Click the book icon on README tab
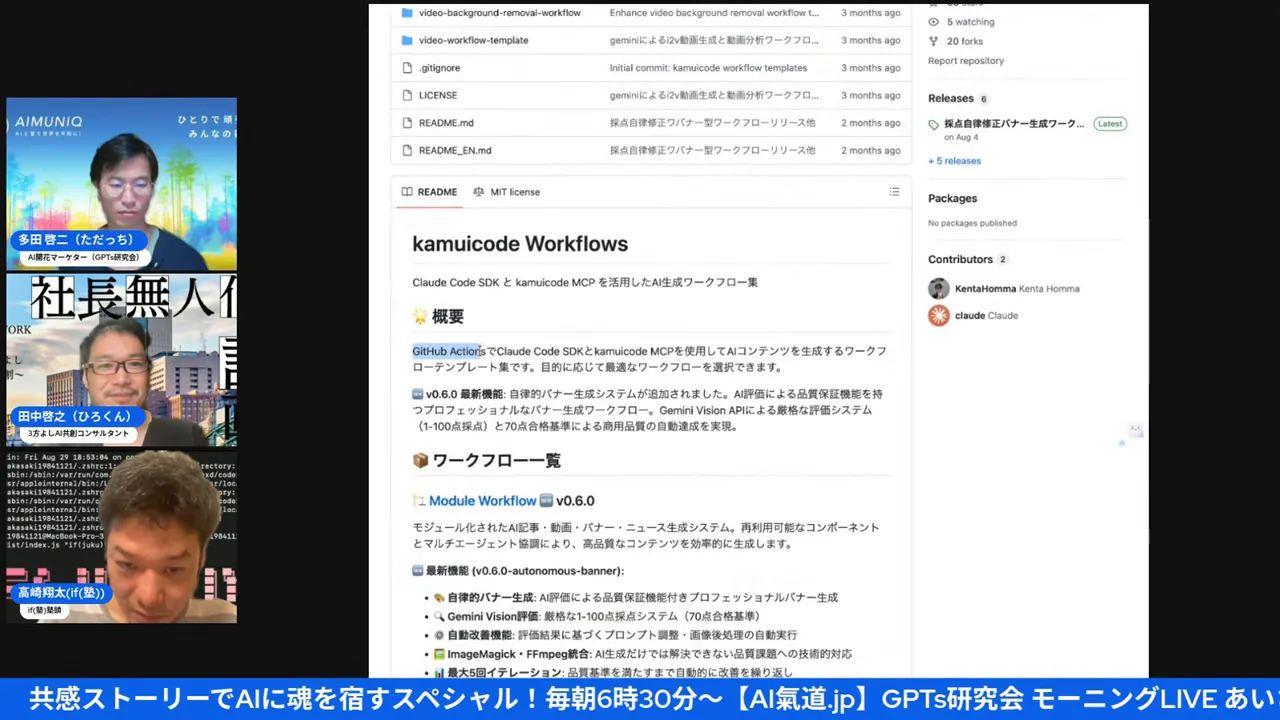 click(x=407, y=192)
